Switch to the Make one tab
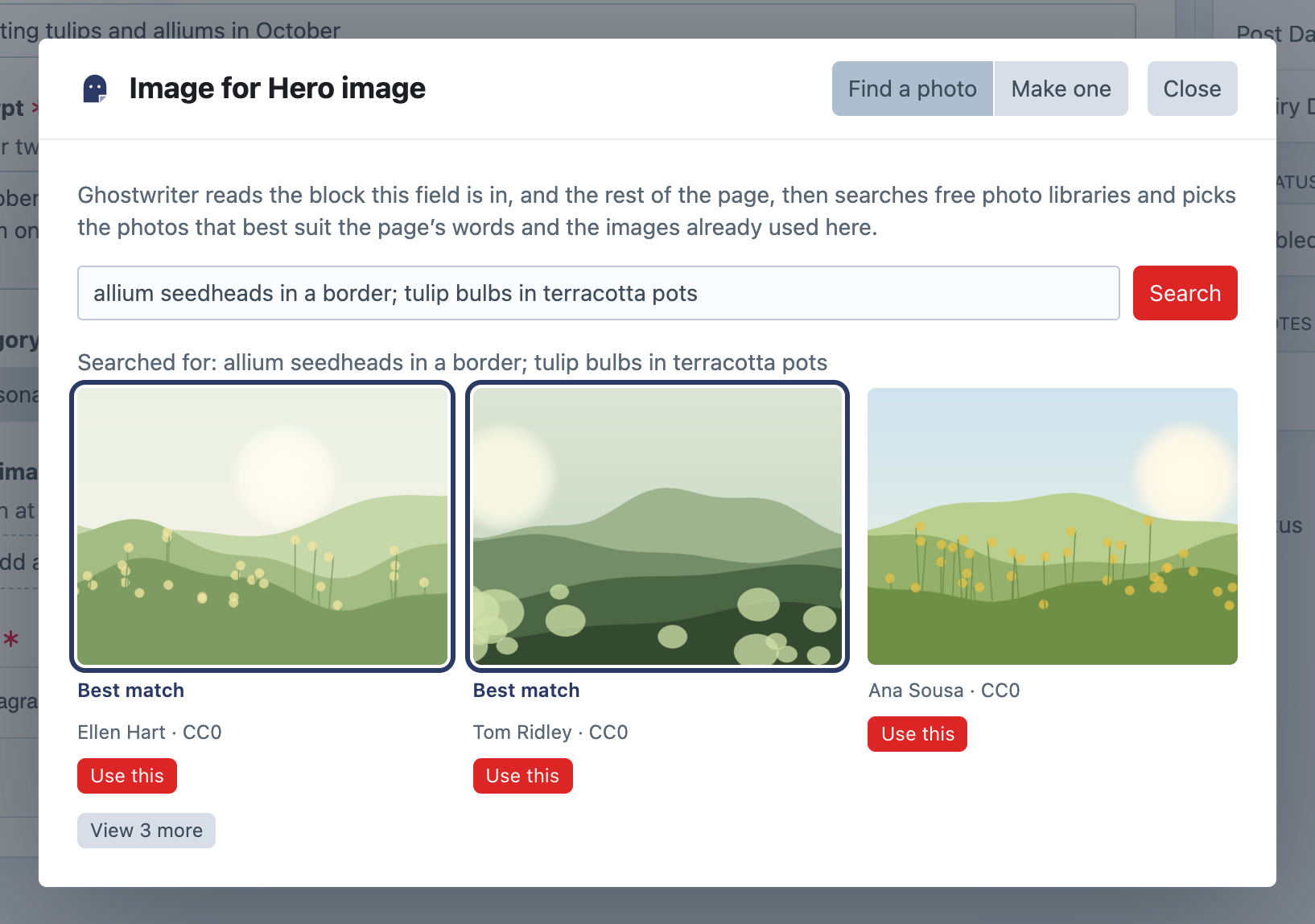Screen dimensions: 1315x924 1061,89
